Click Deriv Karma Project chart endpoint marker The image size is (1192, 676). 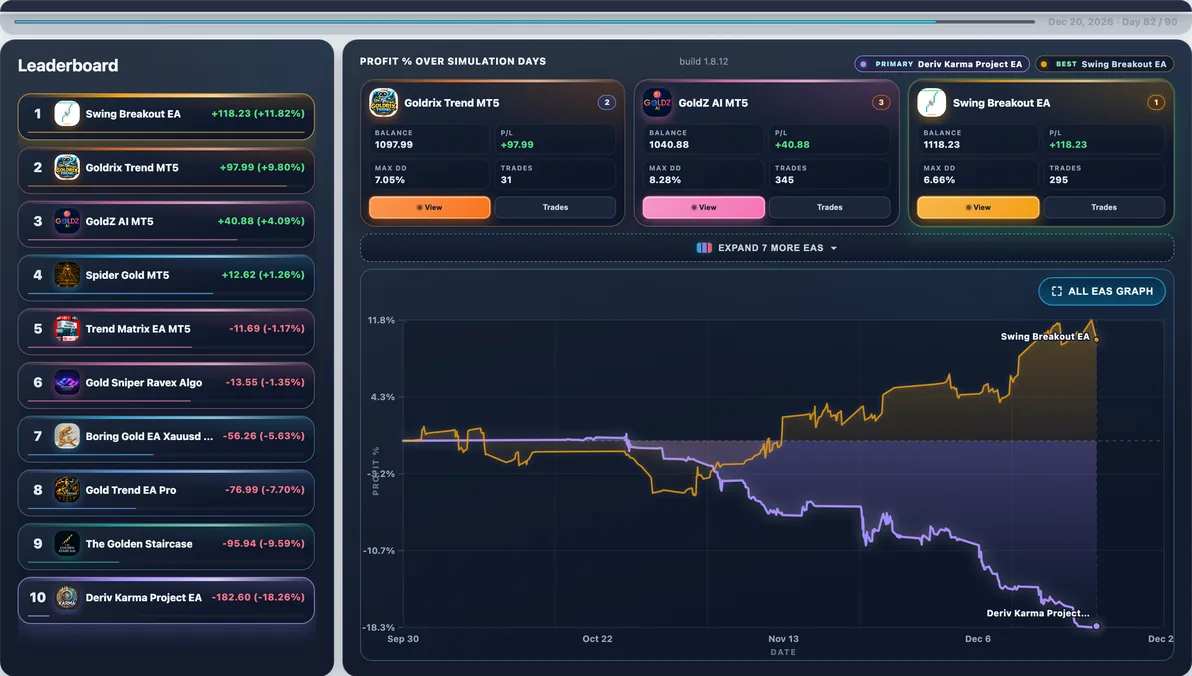1096,627
